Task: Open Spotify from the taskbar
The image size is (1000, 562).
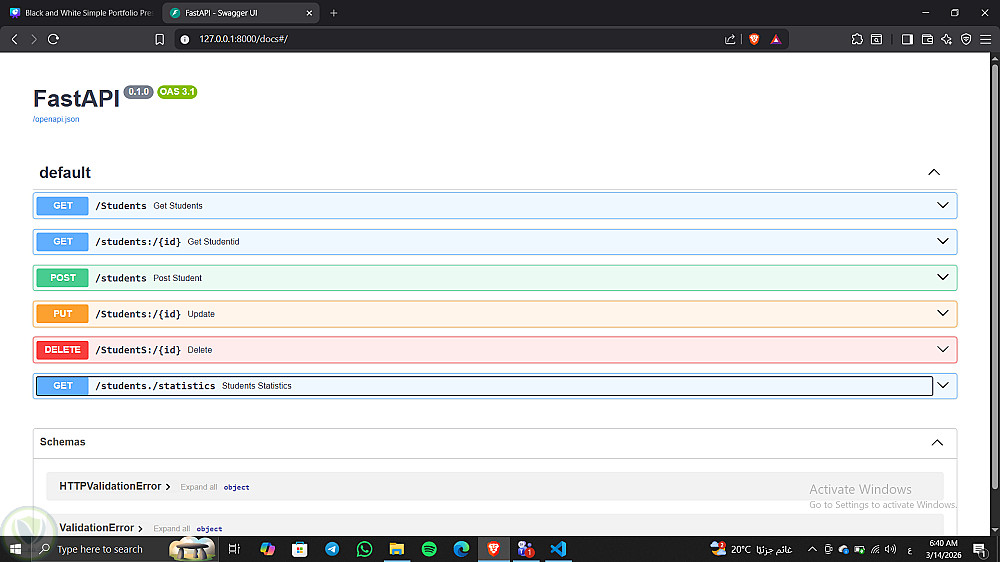Action: click(x=429, y=549)
